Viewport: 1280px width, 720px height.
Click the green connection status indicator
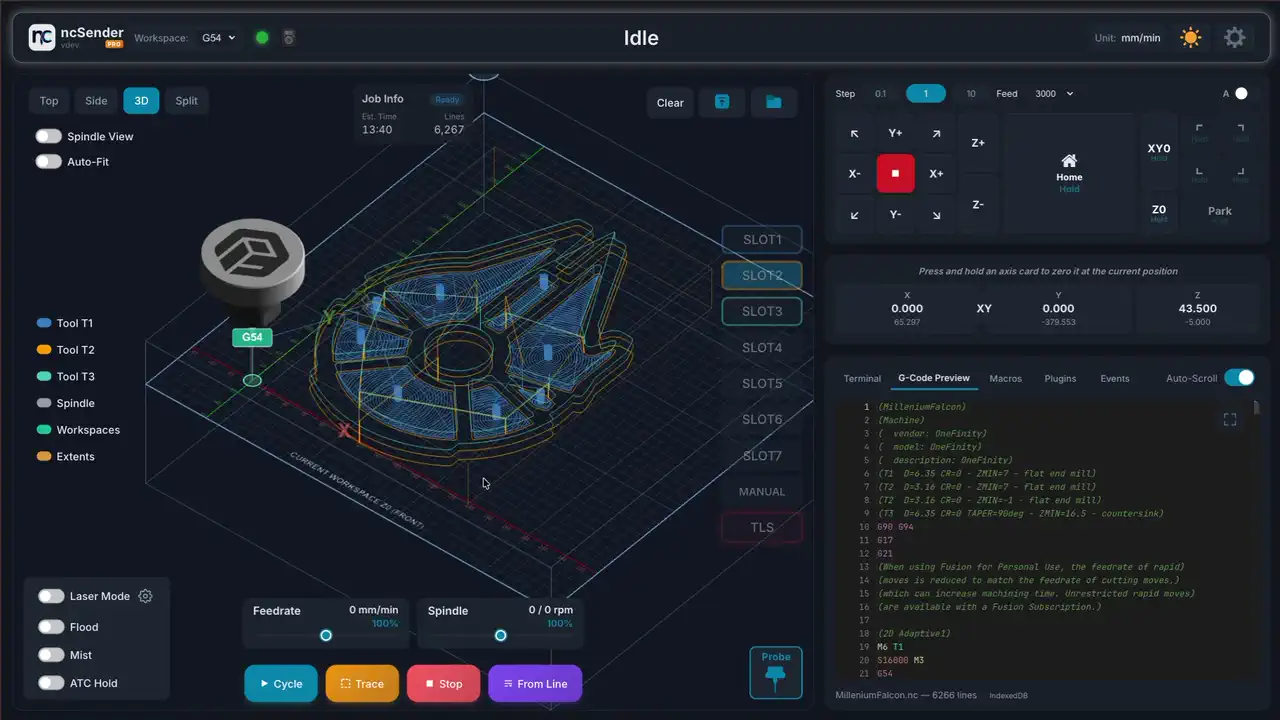coord(262,38)
